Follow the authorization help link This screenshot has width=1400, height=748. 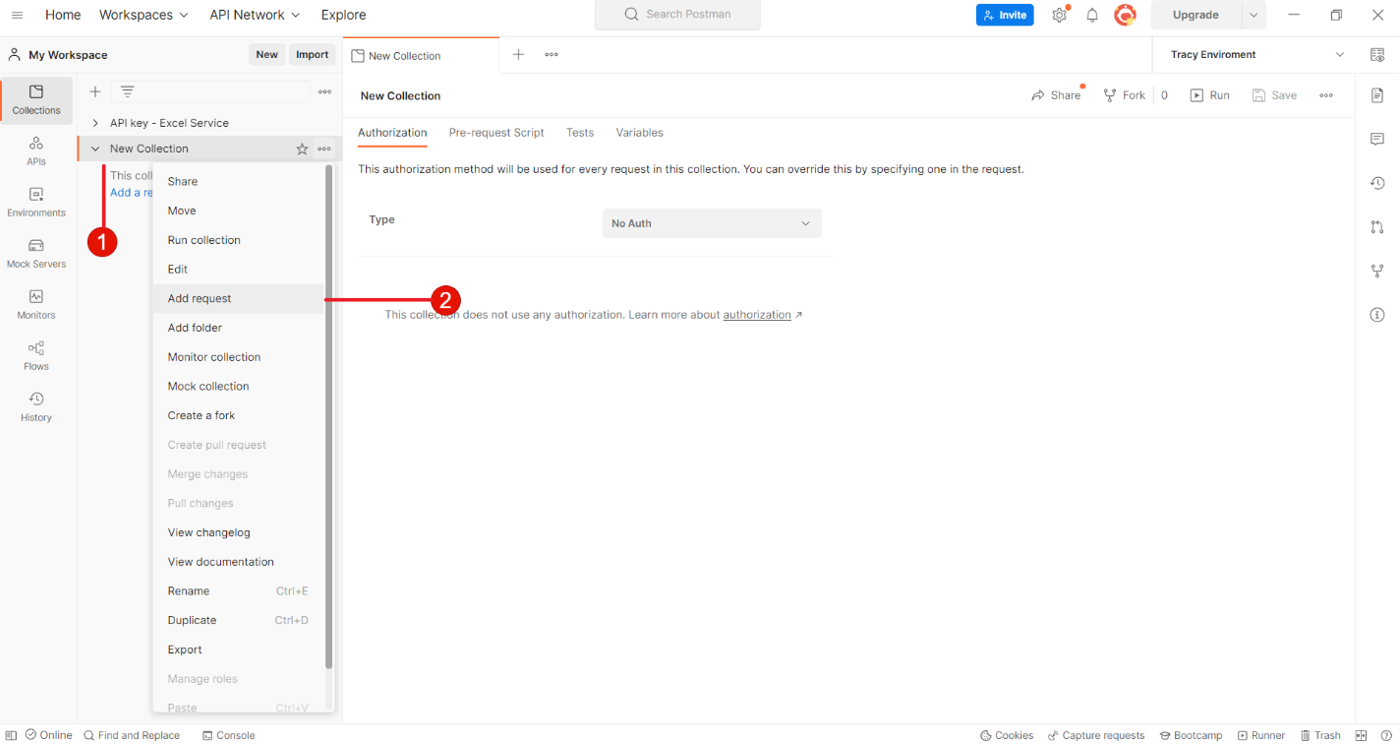pos(757,315)
